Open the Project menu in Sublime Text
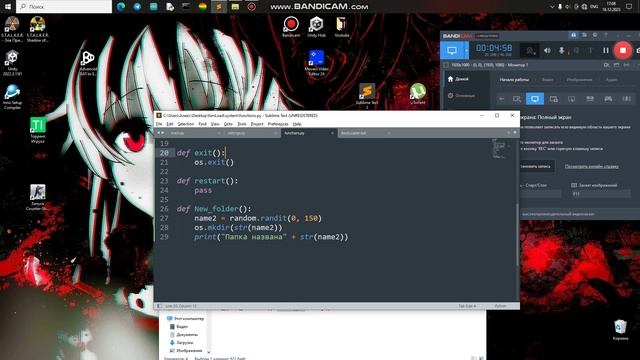The height and width of the screenshot is (360, 640). [257, 124]
